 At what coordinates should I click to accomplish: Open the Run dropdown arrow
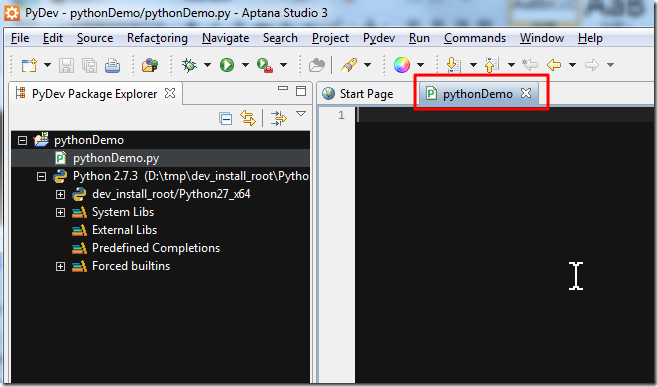tap(245, 65)
